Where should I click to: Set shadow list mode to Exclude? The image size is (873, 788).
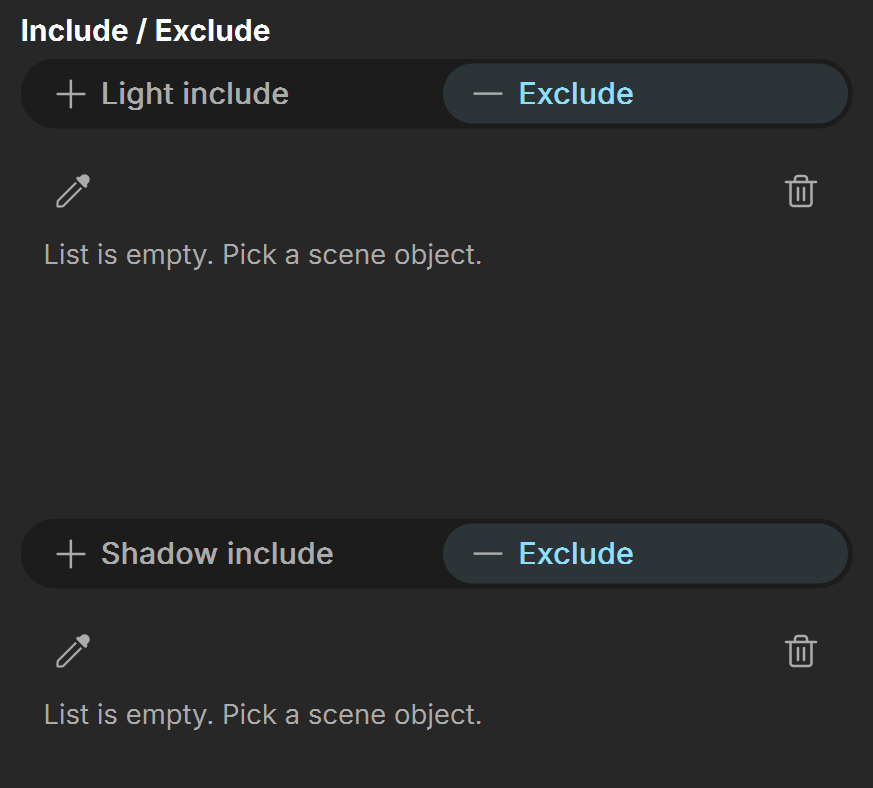point(645,554)
